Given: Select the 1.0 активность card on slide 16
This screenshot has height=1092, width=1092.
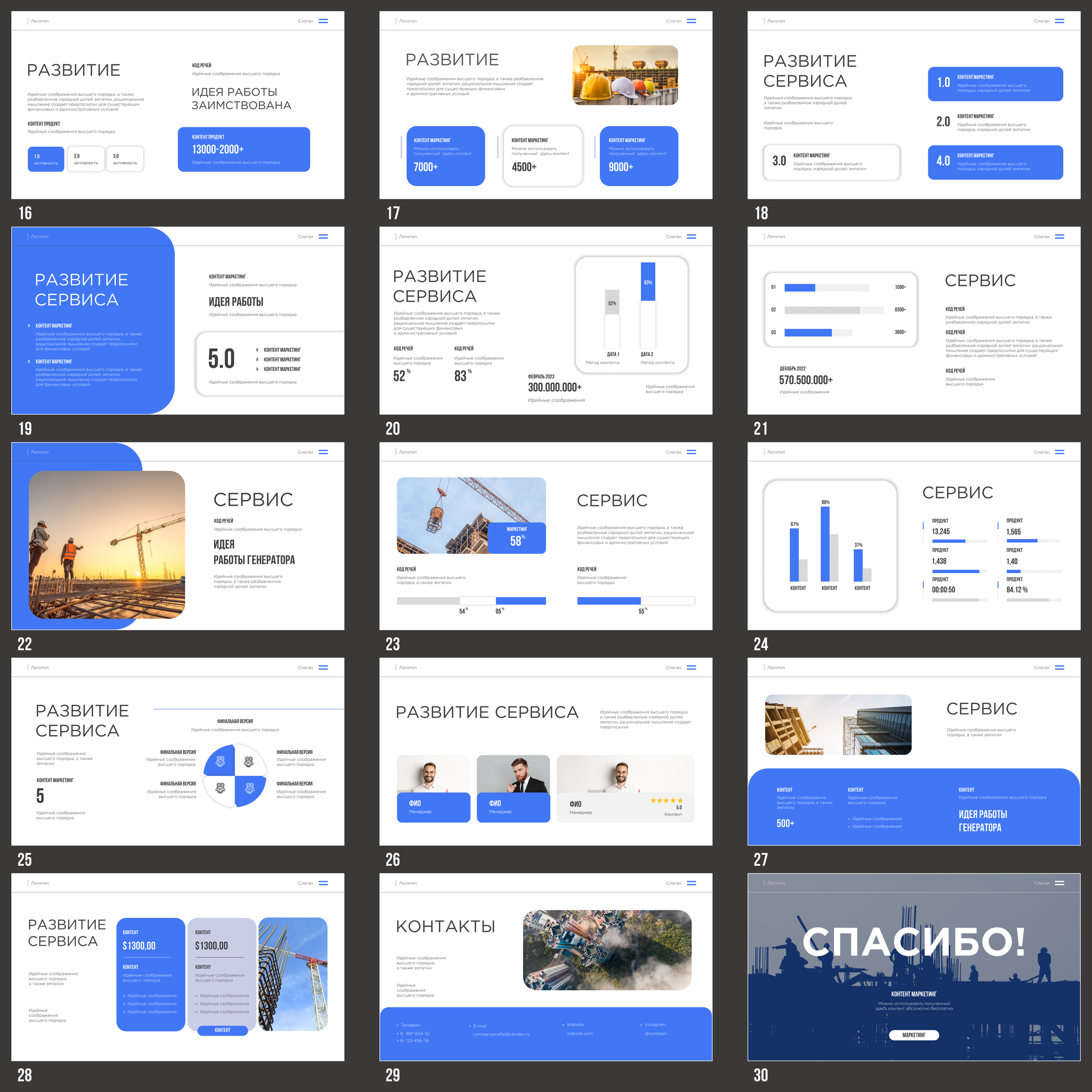Looking at the screenshot, I should (46, 159).
